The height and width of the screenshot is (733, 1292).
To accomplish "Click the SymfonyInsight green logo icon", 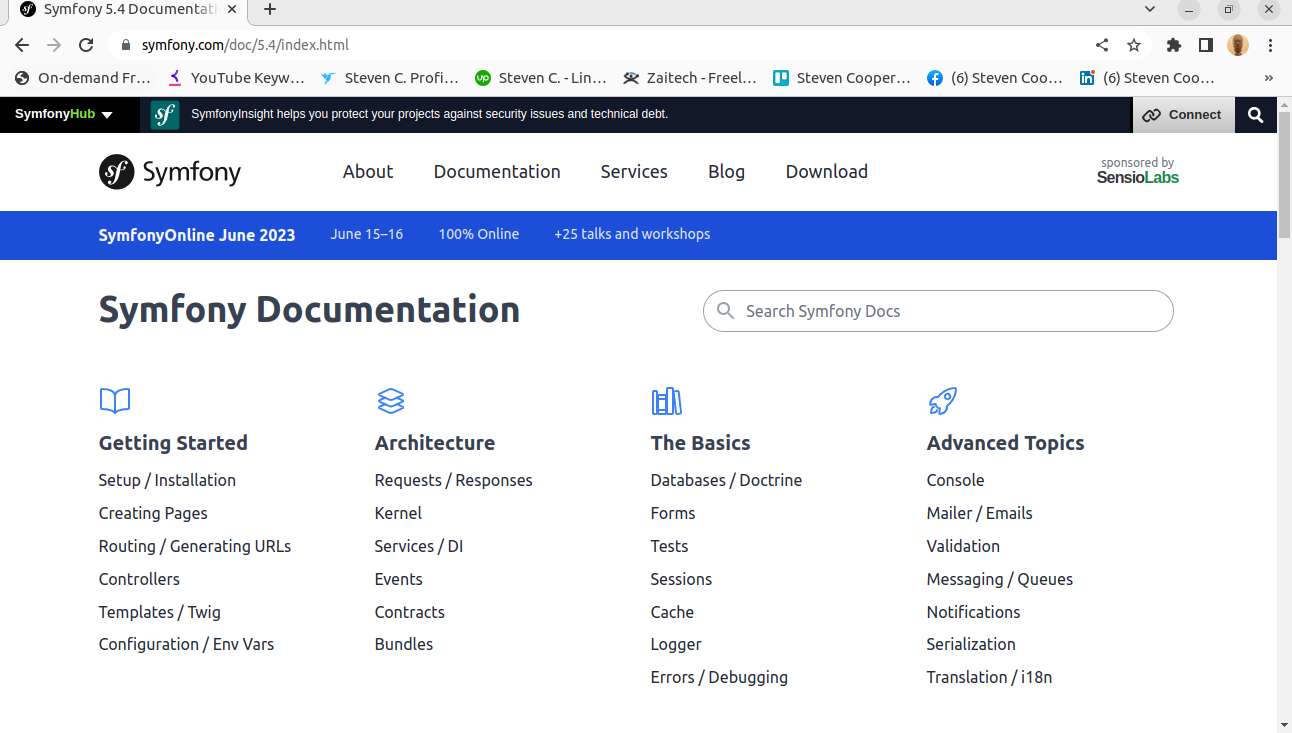I will coord(165,115).
